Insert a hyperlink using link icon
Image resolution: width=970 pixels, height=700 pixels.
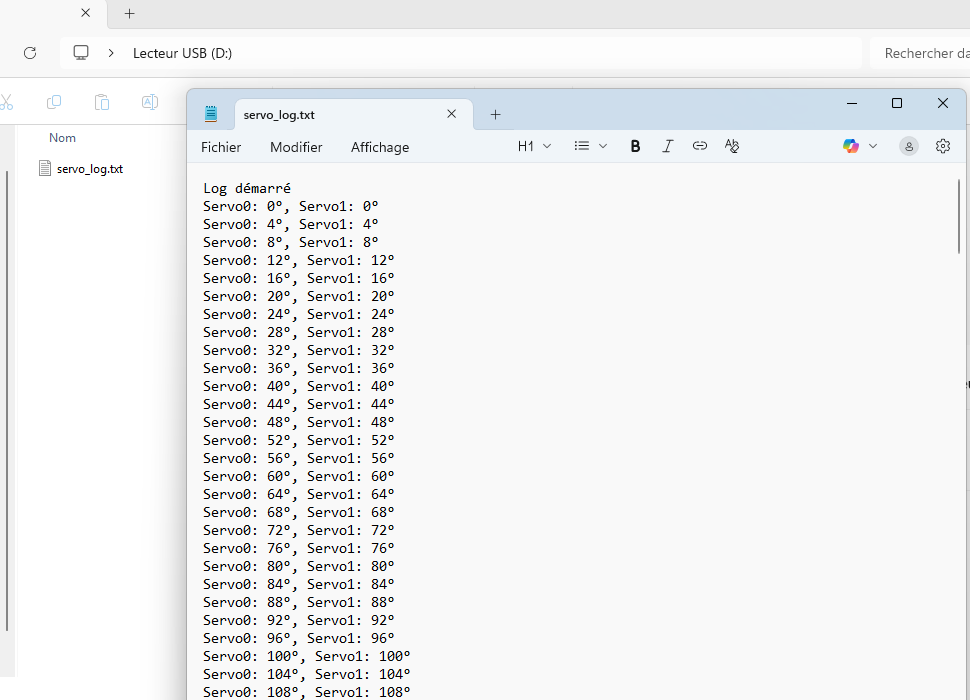tap(700, 146)
